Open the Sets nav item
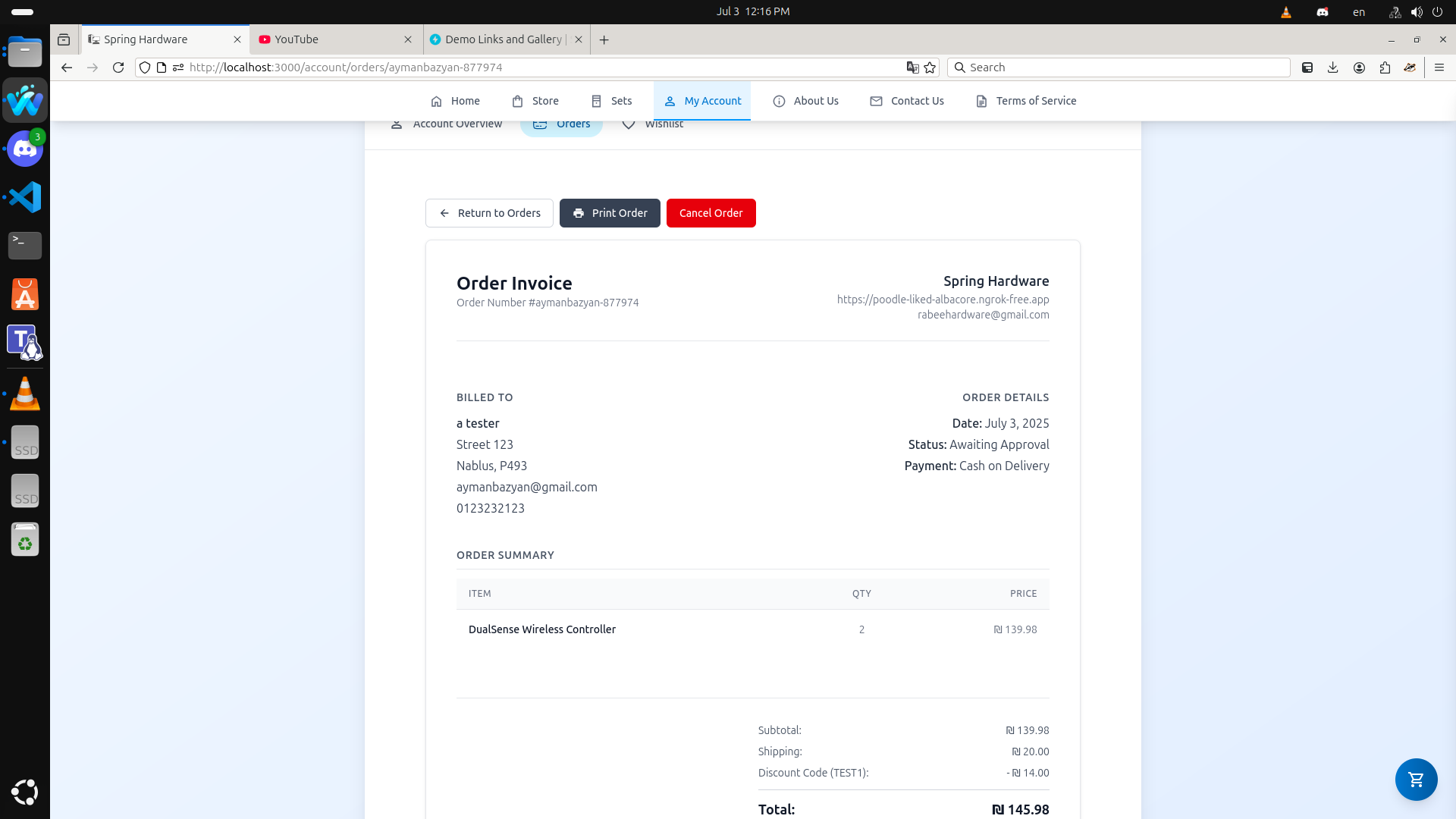This screenshot has width=1456, height=819. coord(611,101)
